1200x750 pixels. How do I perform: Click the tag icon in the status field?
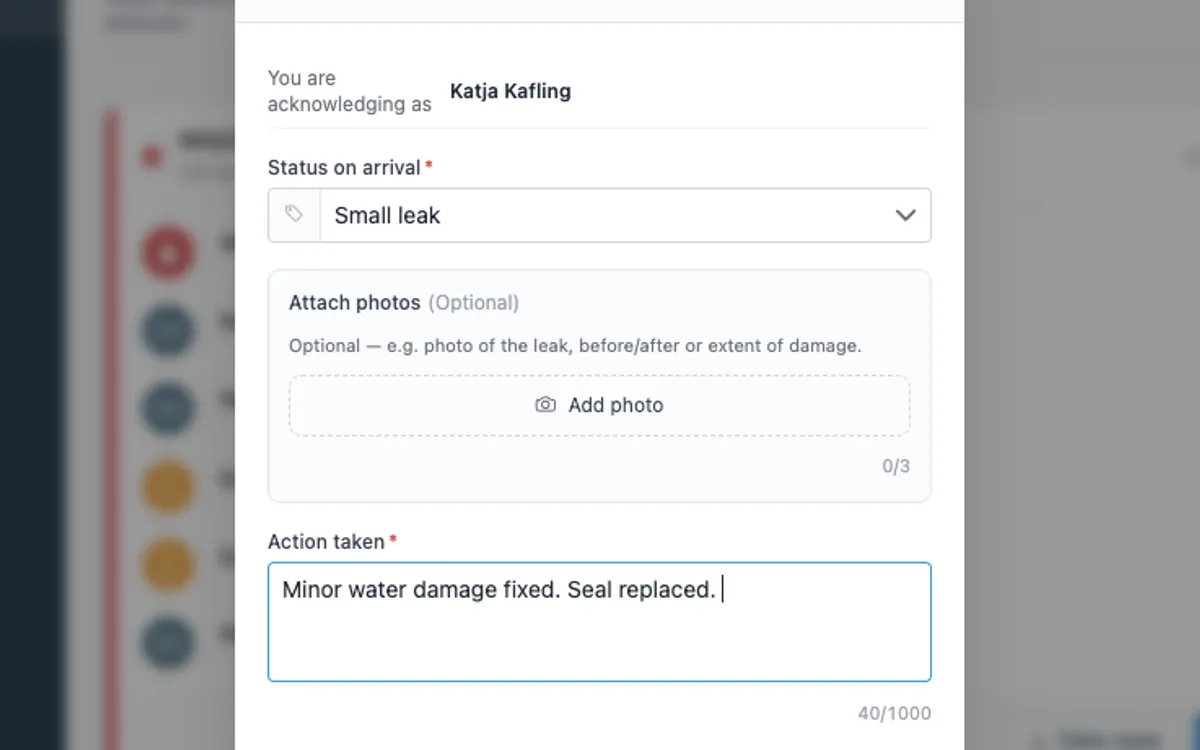294,214
